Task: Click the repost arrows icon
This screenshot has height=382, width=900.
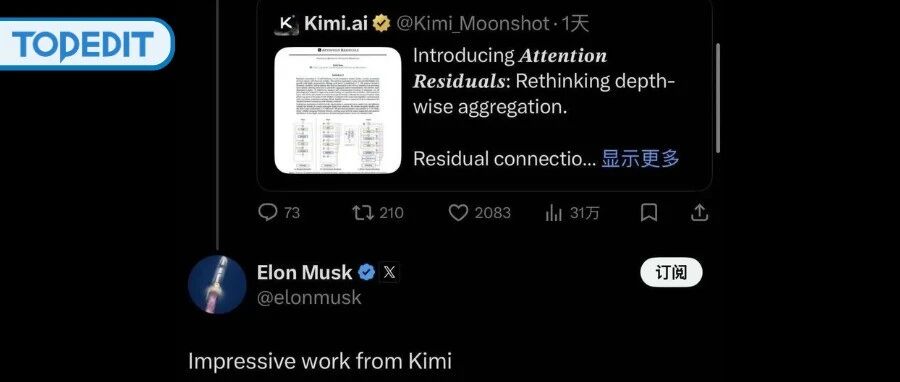Action: [x=362, y=213]
